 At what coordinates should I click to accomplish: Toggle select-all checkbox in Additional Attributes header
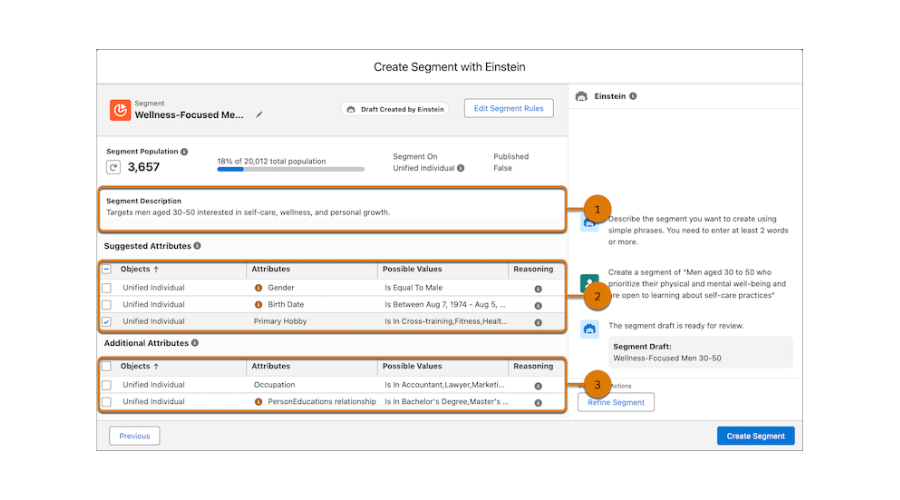(x=107, y=366)
